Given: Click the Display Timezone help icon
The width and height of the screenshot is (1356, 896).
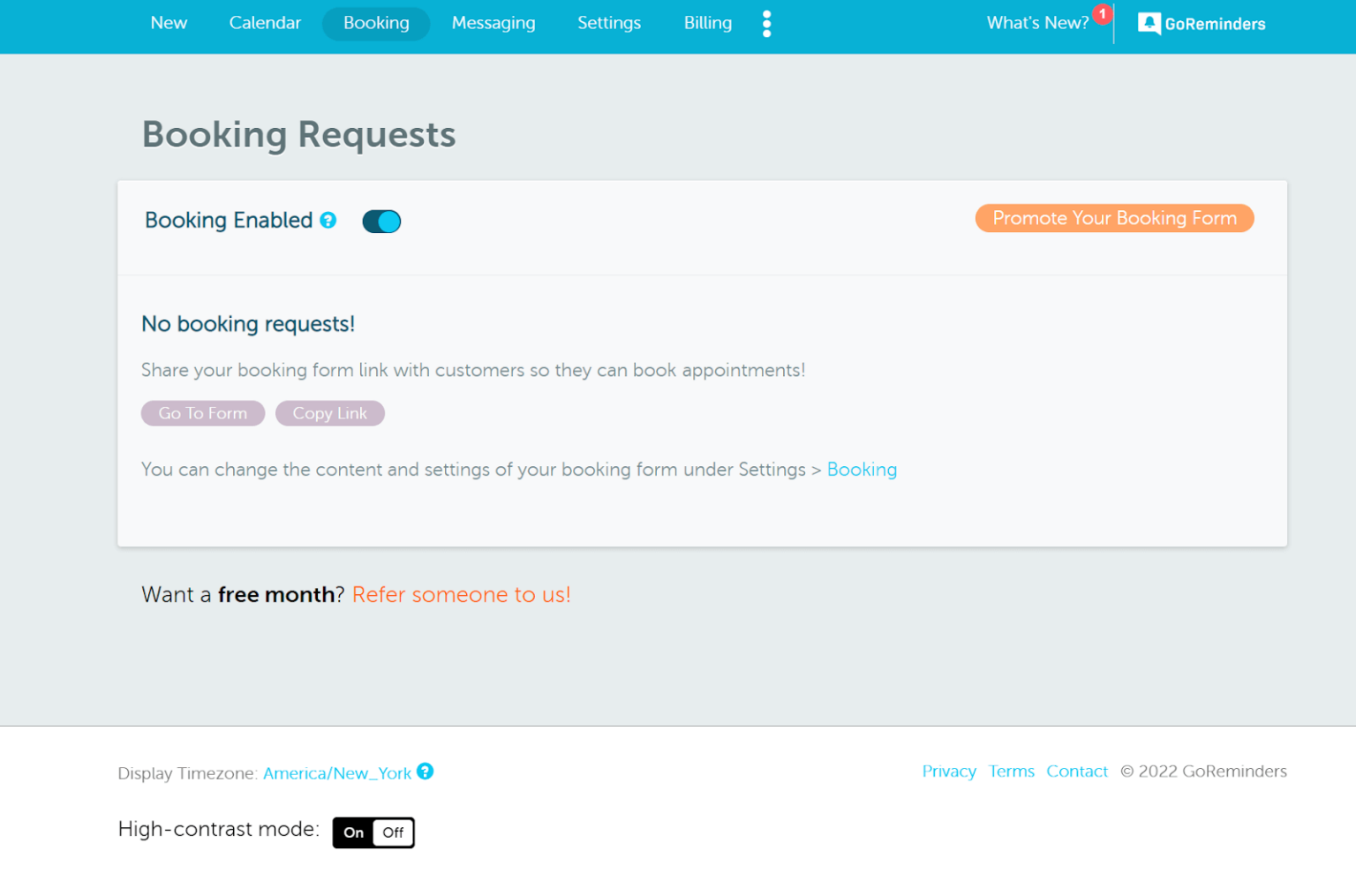Looking at the screenshot, I should point(425,772).
